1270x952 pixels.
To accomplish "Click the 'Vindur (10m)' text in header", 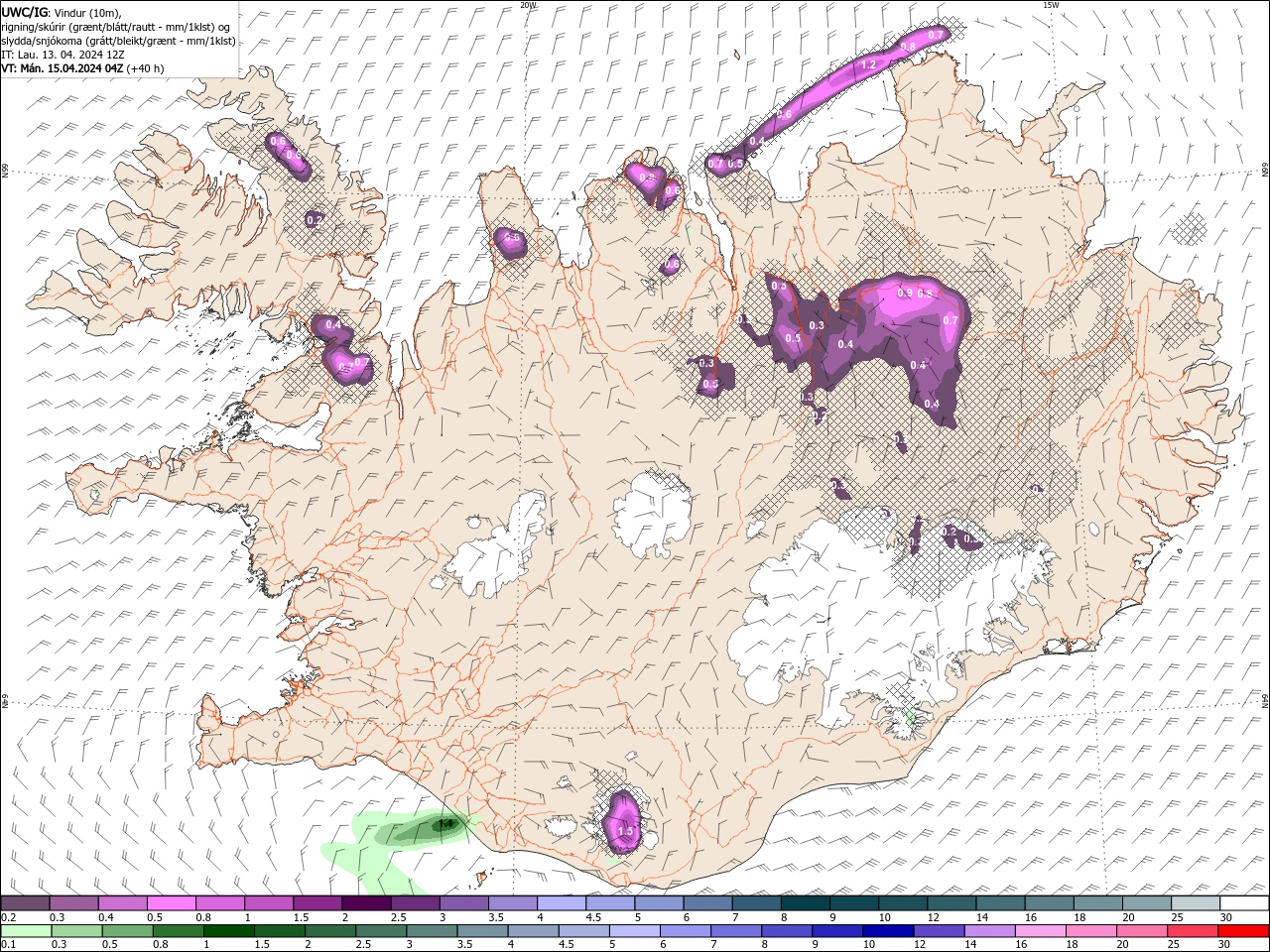I will pyautogui.click(x=88, y=12).
